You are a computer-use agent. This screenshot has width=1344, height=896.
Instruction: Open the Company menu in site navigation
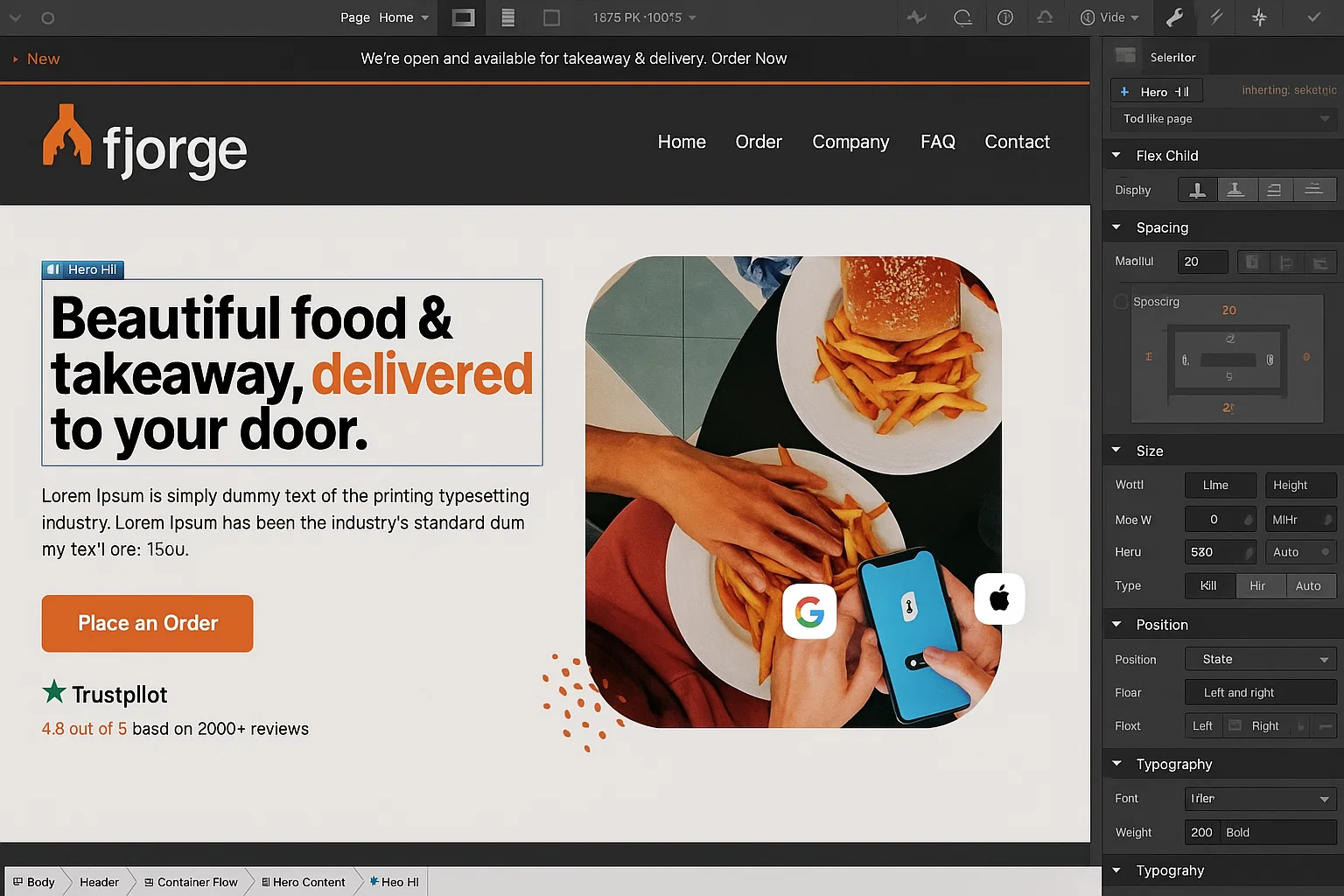850,142
